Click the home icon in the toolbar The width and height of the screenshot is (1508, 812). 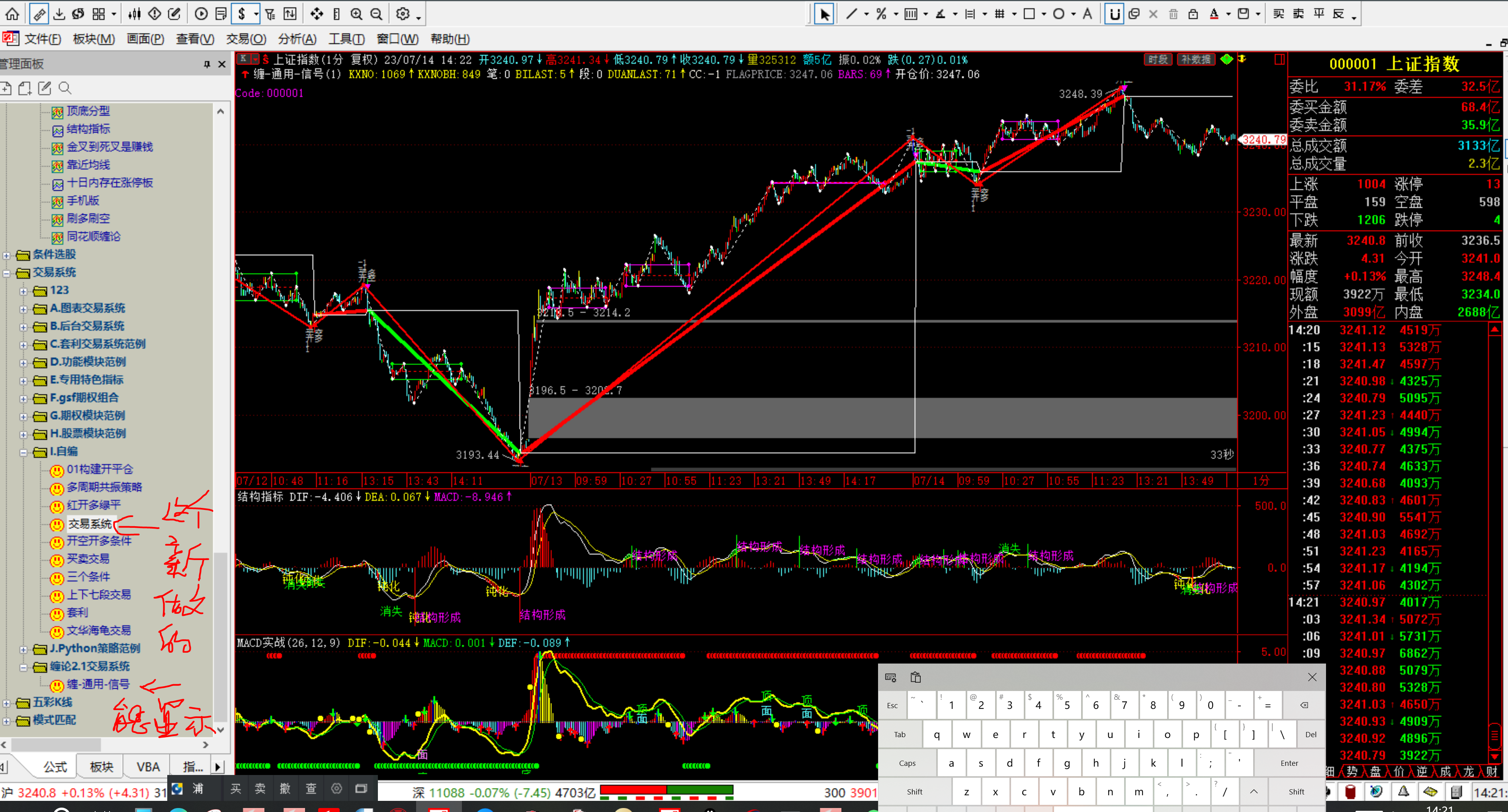tap(12, 14)
